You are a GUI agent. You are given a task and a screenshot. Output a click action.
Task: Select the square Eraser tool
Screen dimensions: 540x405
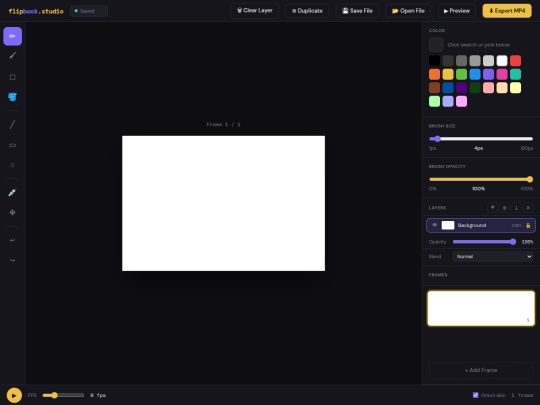(x=12, y=77)
